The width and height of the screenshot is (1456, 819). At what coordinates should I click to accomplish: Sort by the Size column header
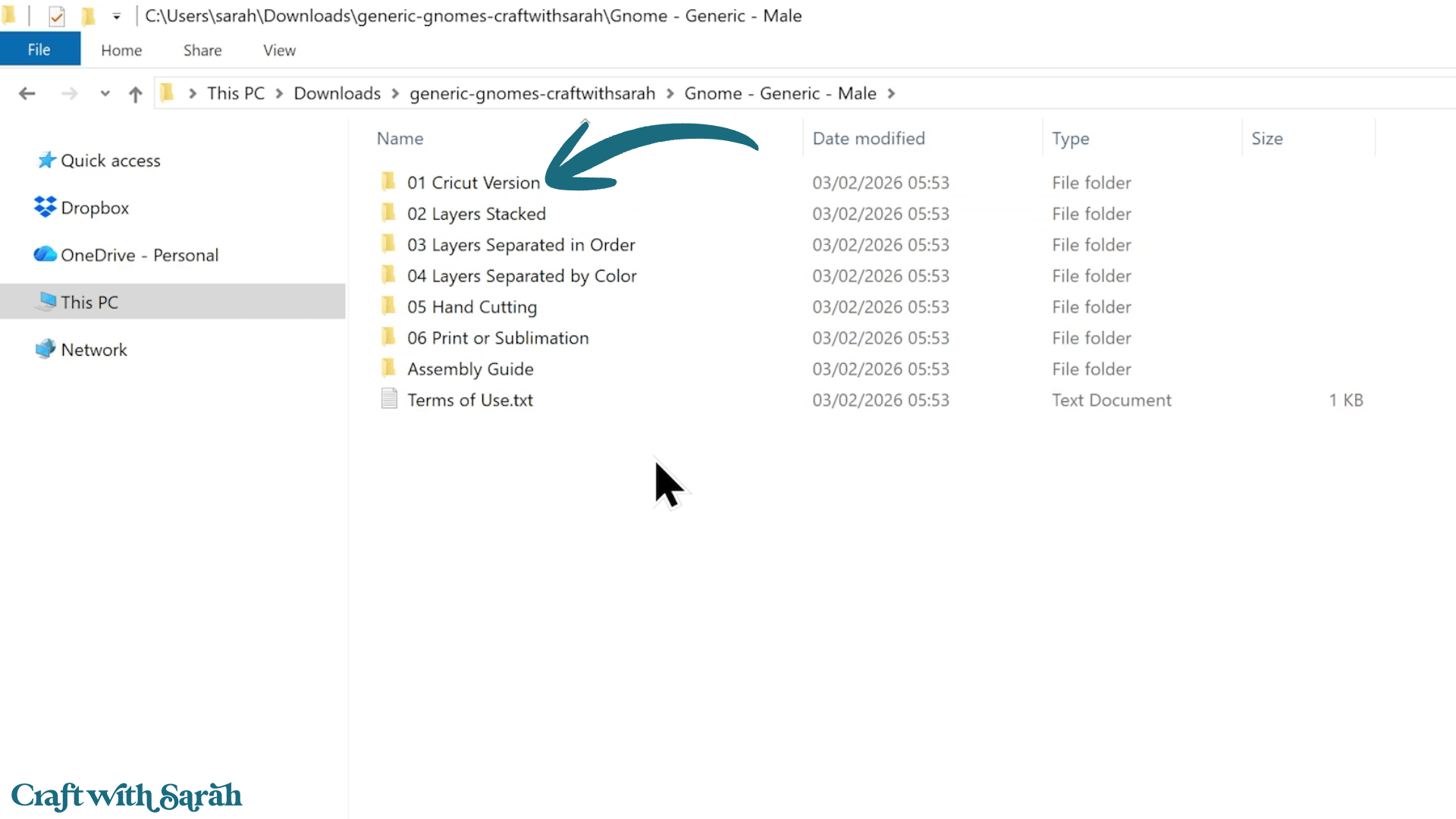1267,138
